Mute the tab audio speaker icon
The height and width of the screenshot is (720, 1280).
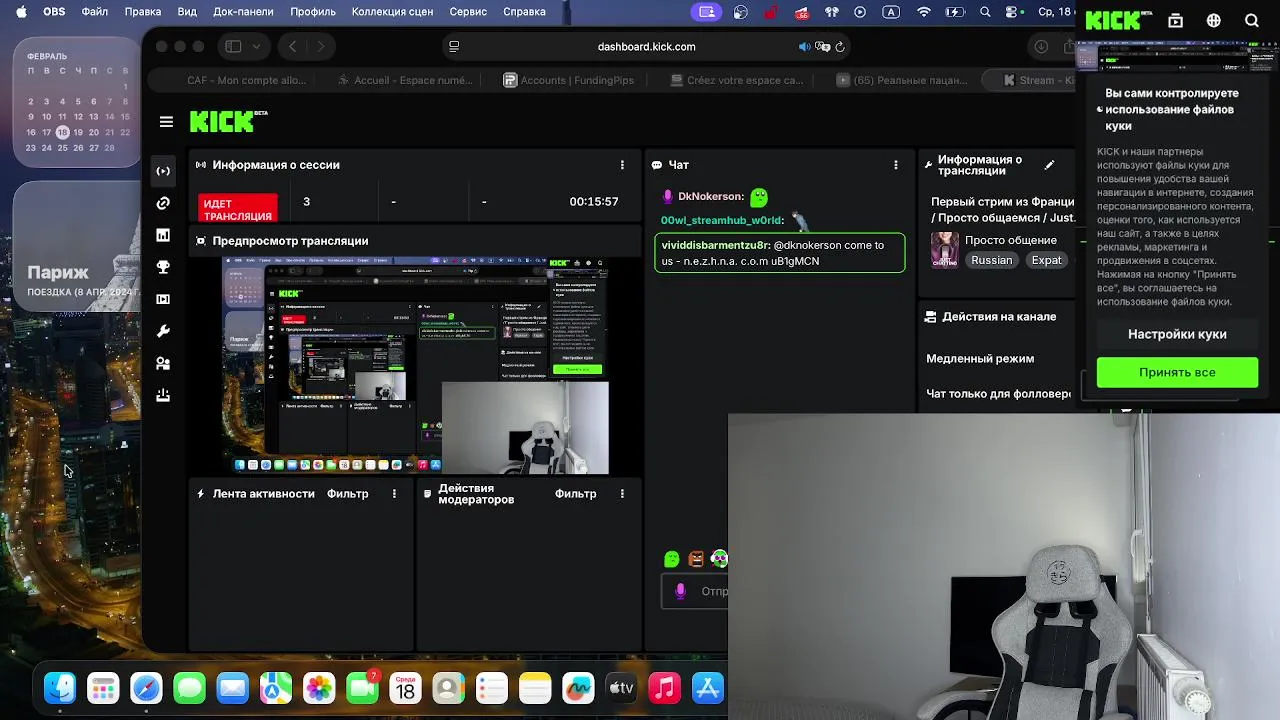point(804,47)
